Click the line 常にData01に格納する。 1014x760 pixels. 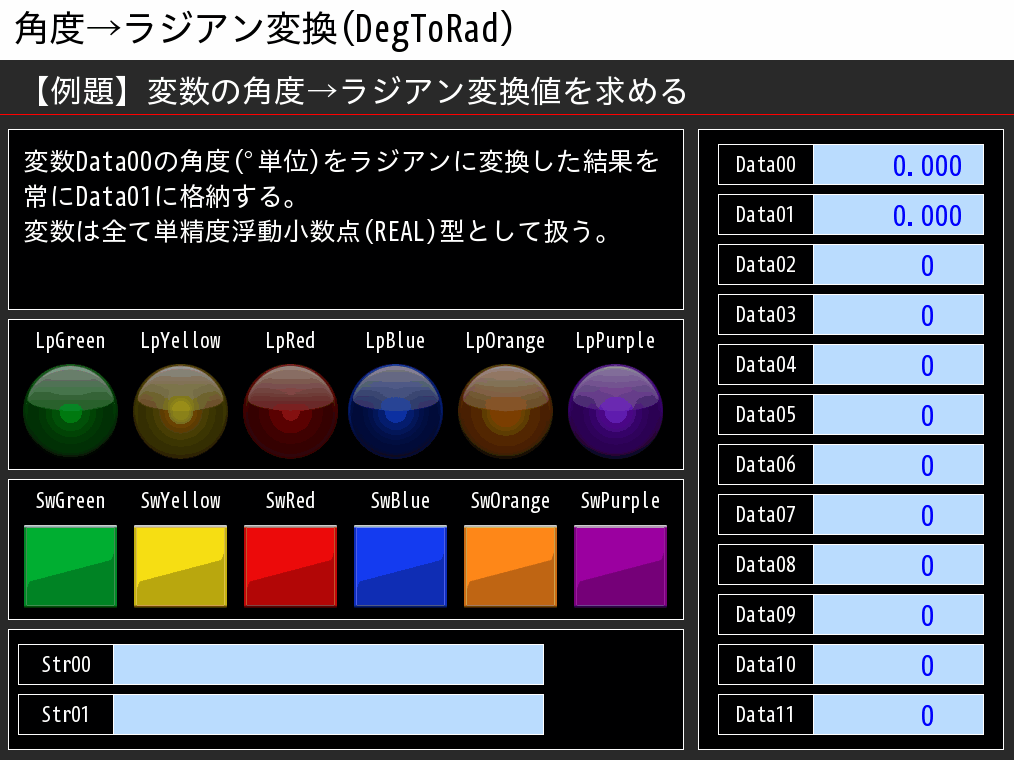(160, 196)
